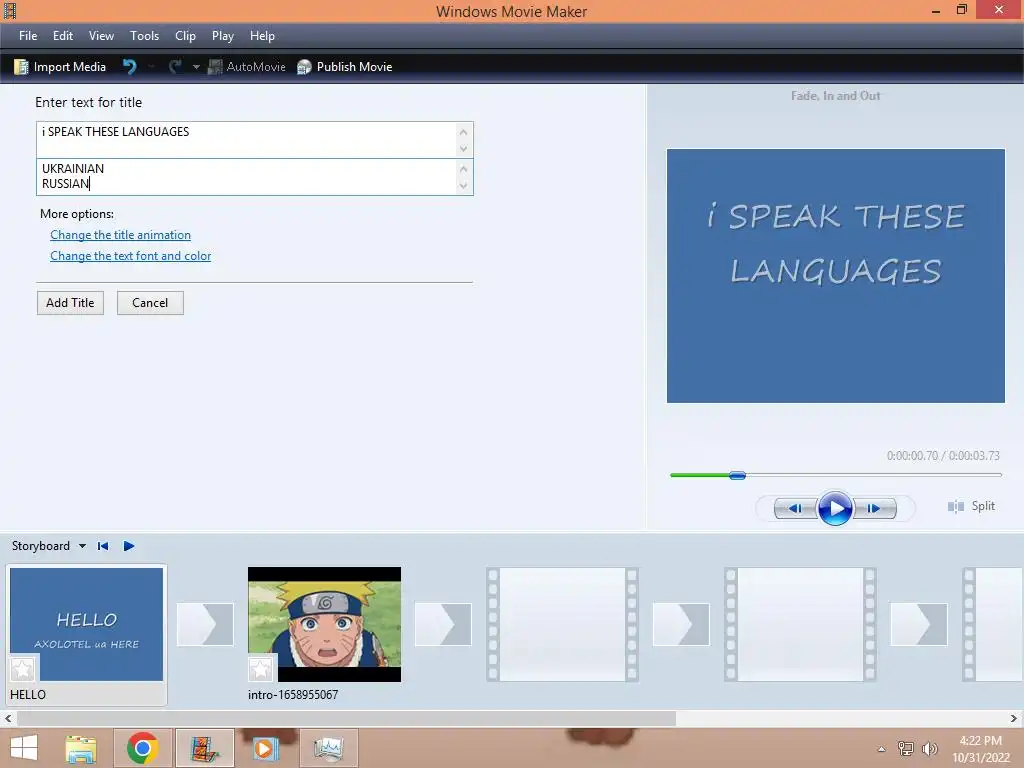Click the effects star on intro-1658955067 clip
Viewport: 1024px width, 768px height.
[x=261, y=669]
